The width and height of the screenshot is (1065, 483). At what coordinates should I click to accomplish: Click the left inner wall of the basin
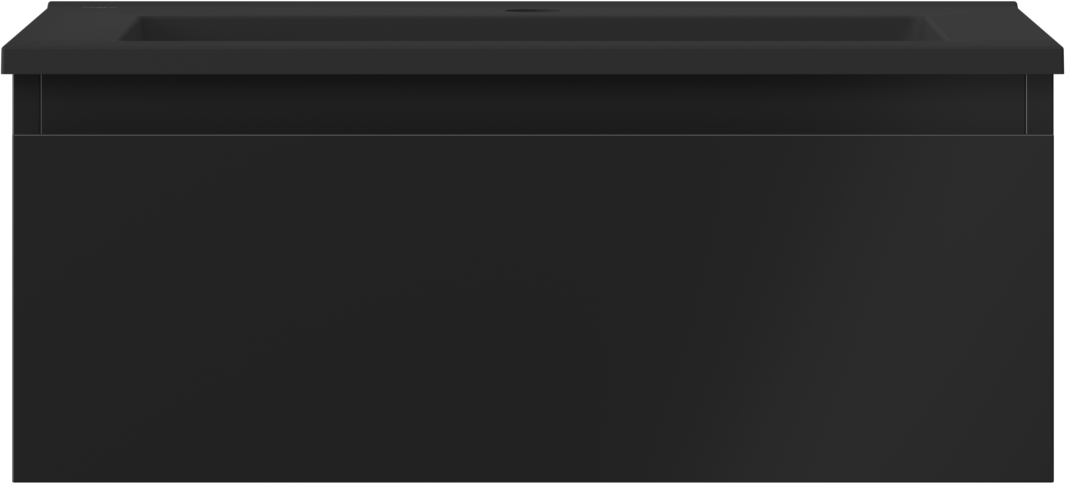(x=130, y=28)
